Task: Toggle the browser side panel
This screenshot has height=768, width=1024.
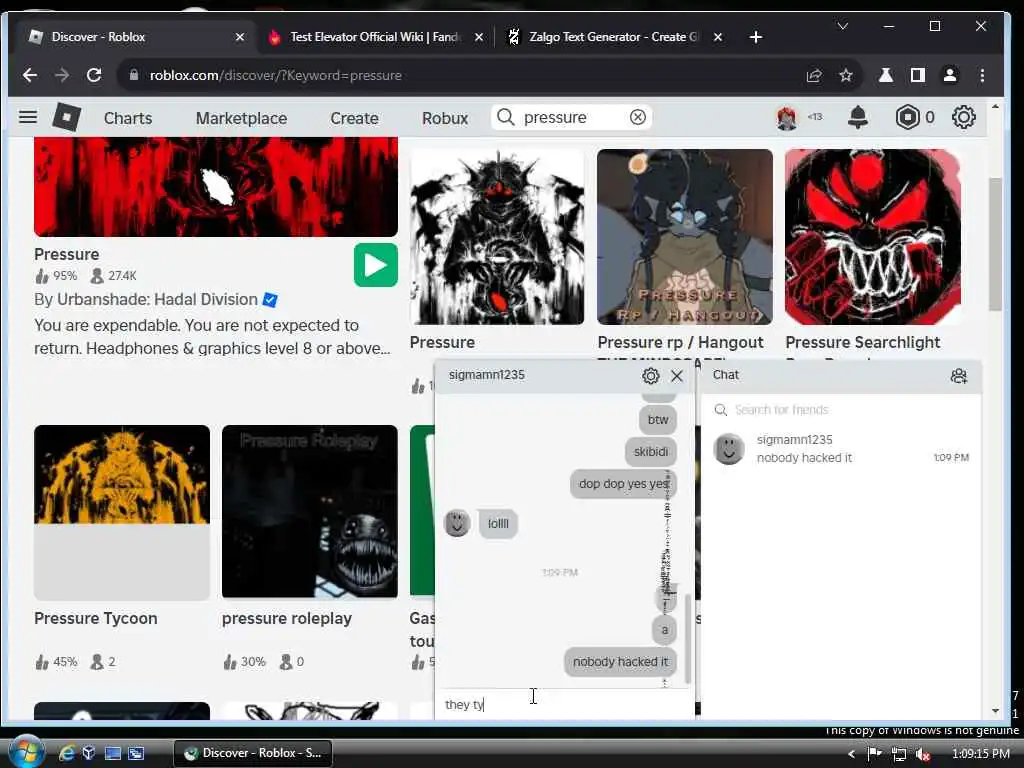Action: 918,76
